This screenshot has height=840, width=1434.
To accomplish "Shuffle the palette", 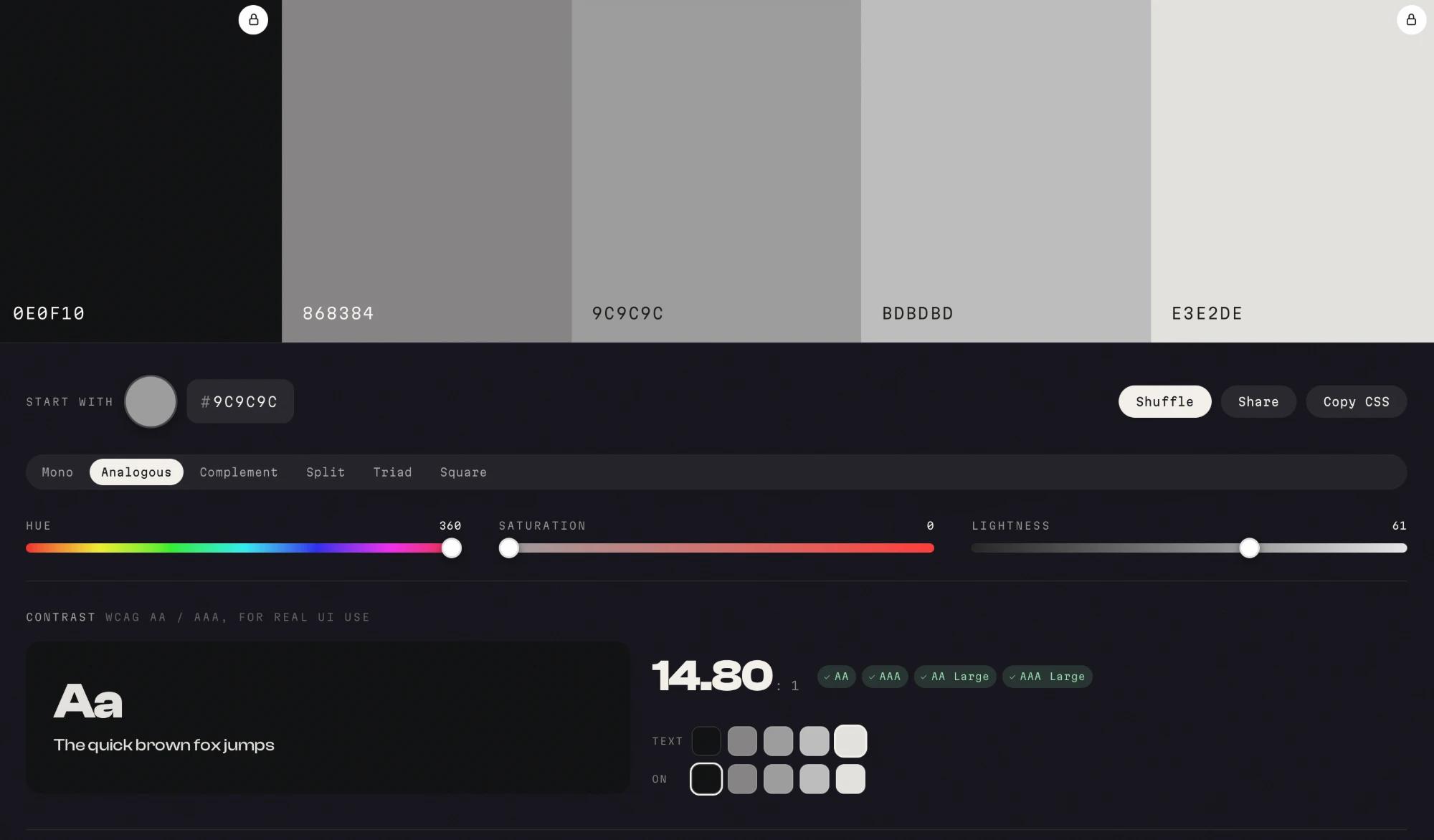I will pyautogui.click(x=1164, y=401).
